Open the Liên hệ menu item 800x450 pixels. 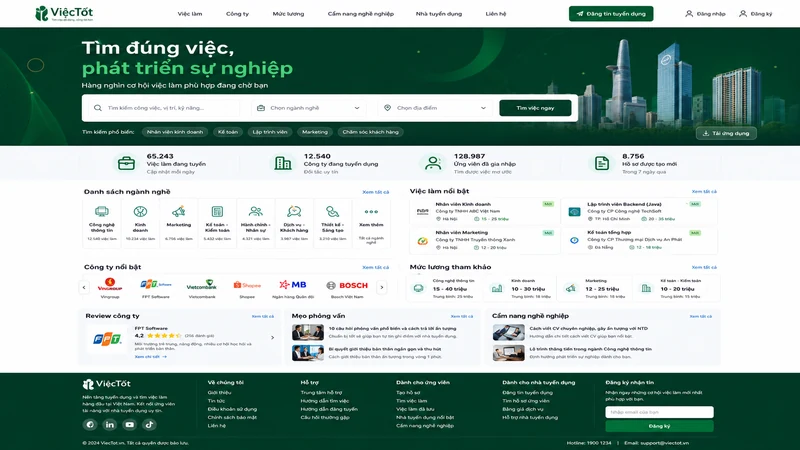pyautogui.click(x=495, y=14)
